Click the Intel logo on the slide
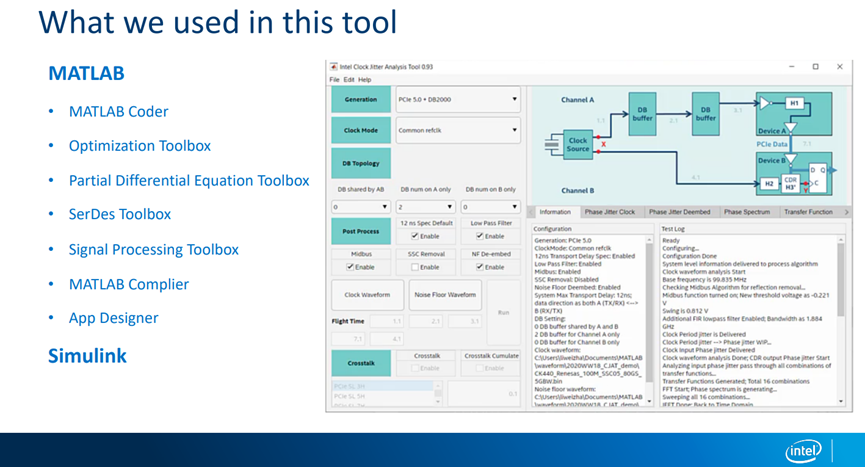Viewport: 865px width, 467px height. 803,451
